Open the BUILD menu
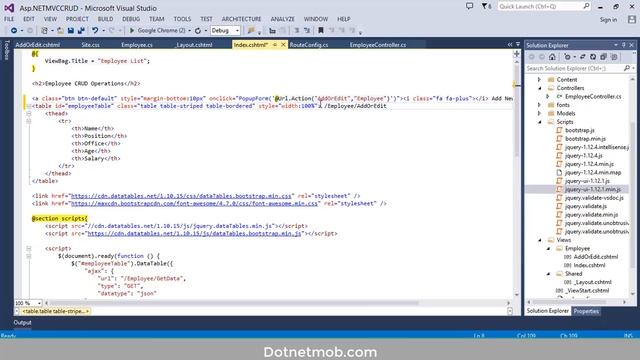Image resolution: width=640 pixels, height=360 pixels. coord(105,19)
